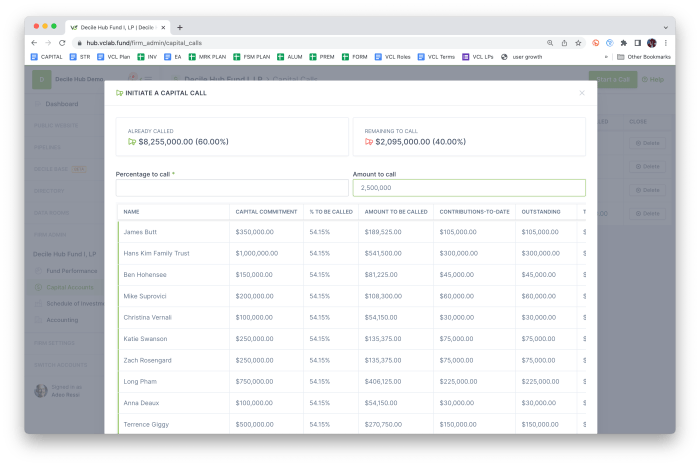
Task: Open the INV bookmark
Action: tap(147, 57)
